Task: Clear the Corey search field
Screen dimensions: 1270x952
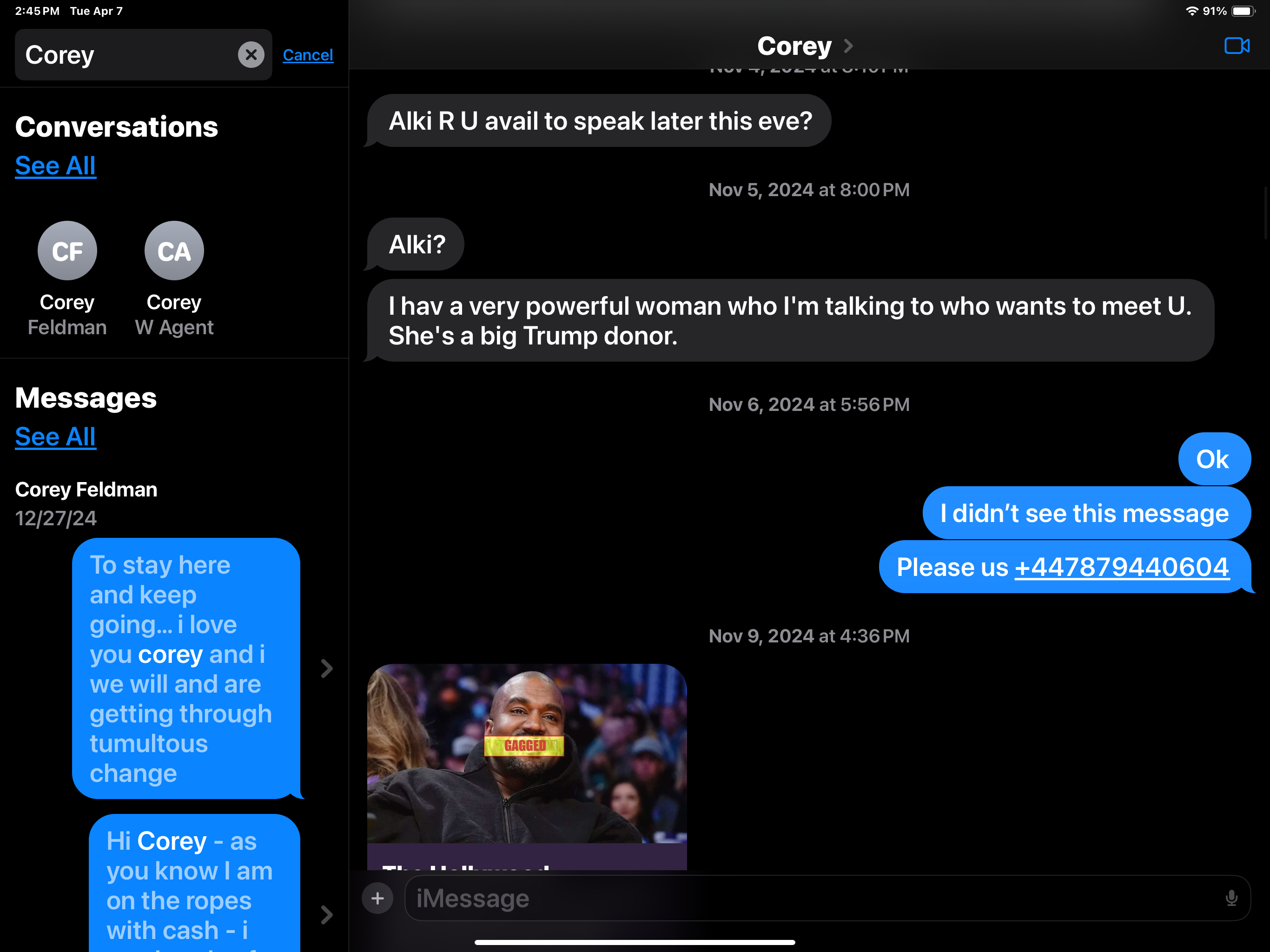Action: (x=251, y=55)
